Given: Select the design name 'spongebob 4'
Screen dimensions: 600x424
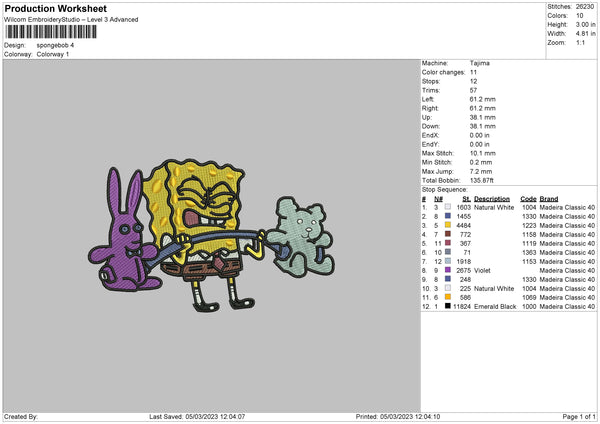Looking at the screenshot, I should [x=55, y=45].
